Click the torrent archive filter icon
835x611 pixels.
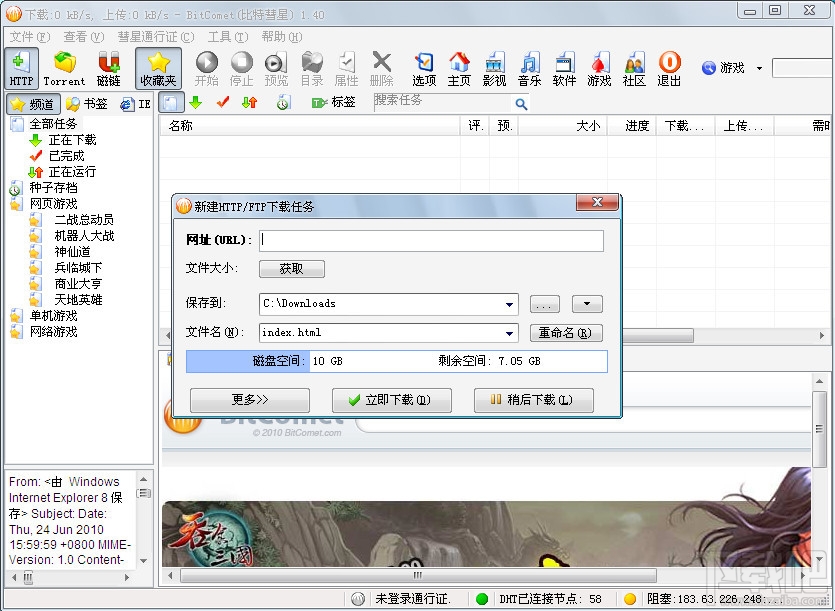point(283,102)
